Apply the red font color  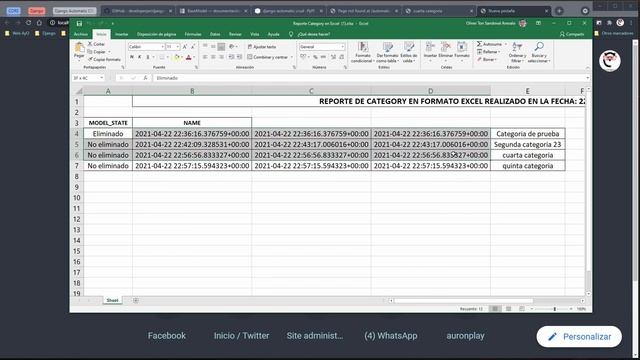[x=189, y=58]
